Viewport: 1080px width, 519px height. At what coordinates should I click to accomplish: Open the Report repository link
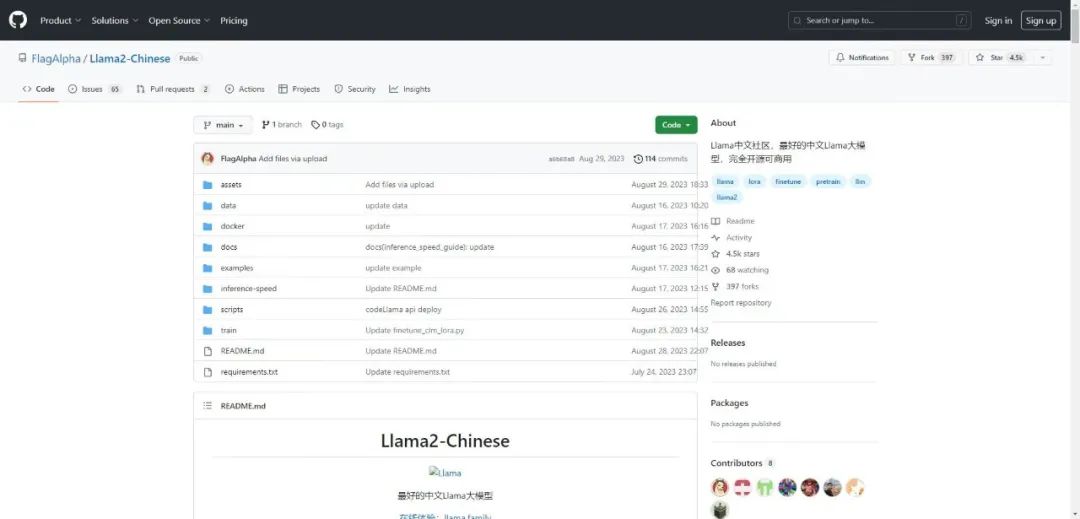[741, 303]
